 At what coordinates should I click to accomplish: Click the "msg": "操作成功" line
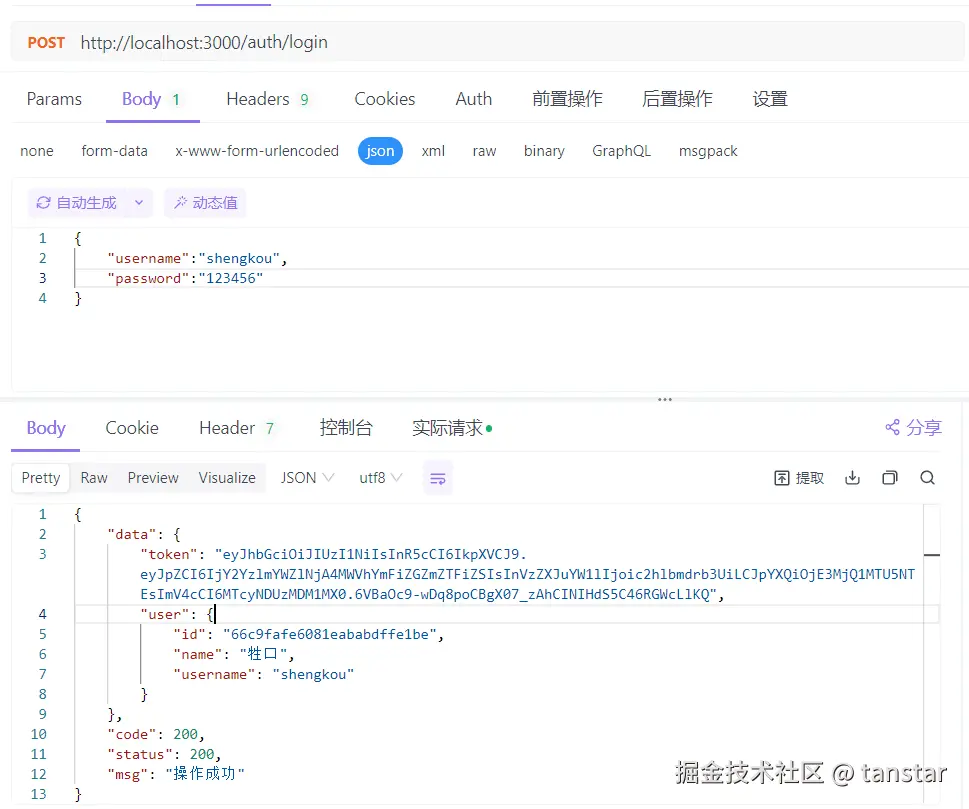[x=176, y=774]
